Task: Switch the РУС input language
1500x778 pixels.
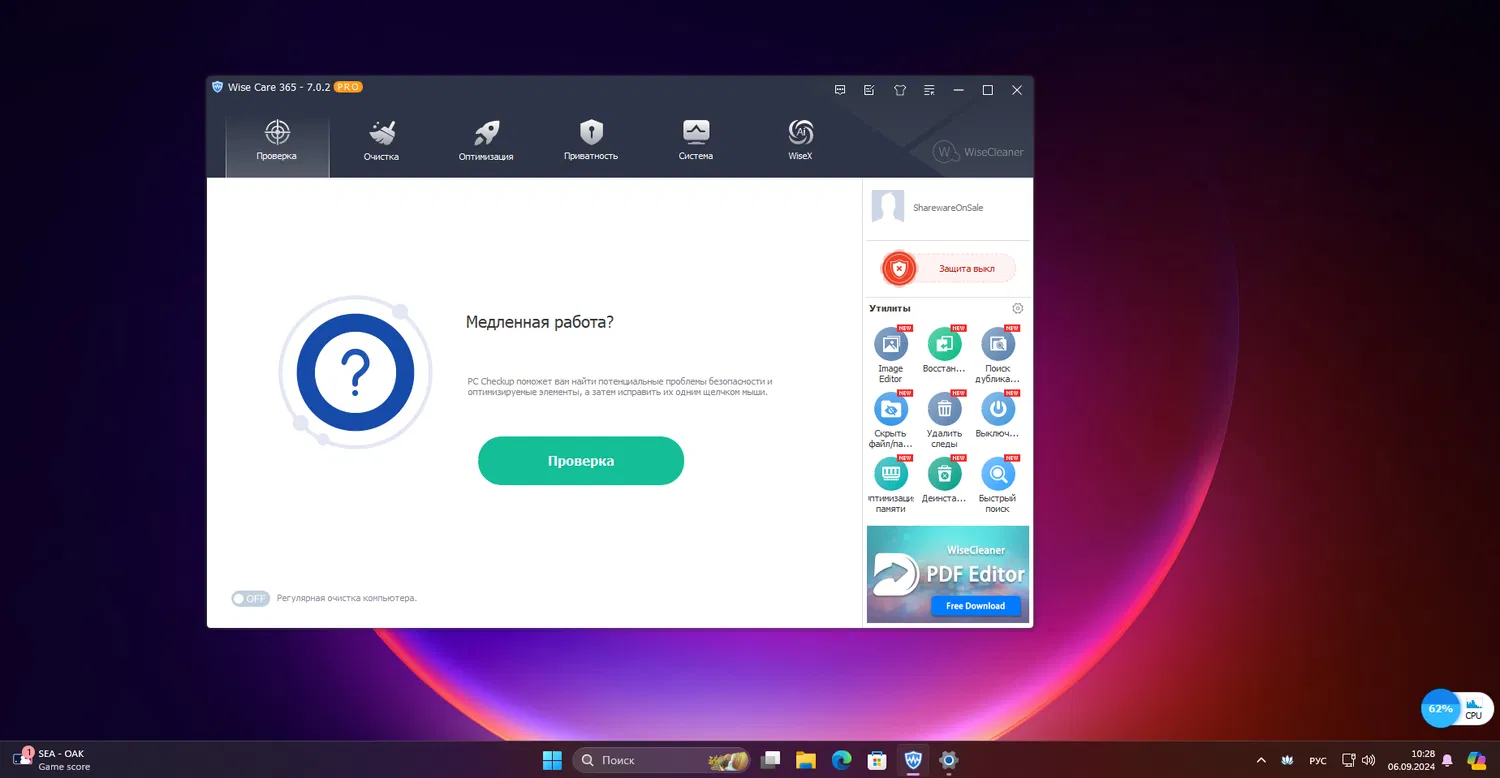Action: point(1318,761)
